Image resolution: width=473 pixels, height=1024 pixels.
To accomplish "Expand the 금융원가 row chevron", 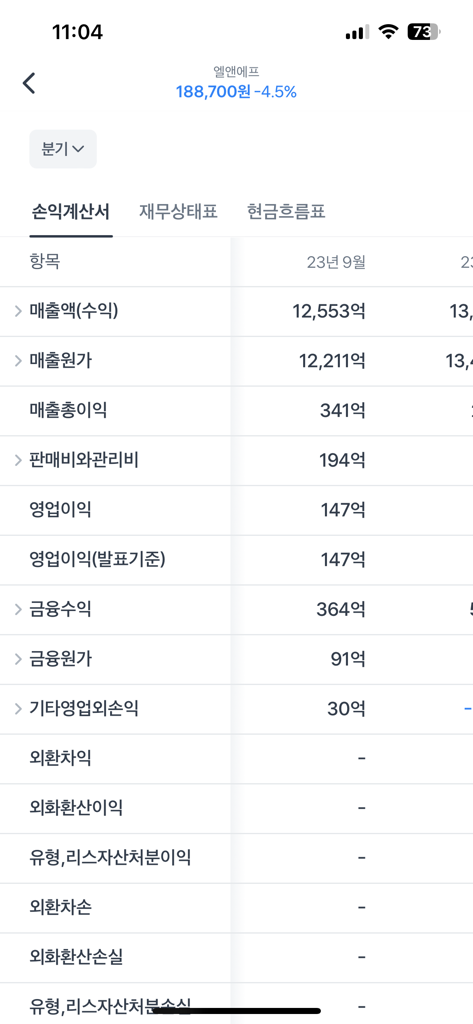I will [x=18, y=660].
